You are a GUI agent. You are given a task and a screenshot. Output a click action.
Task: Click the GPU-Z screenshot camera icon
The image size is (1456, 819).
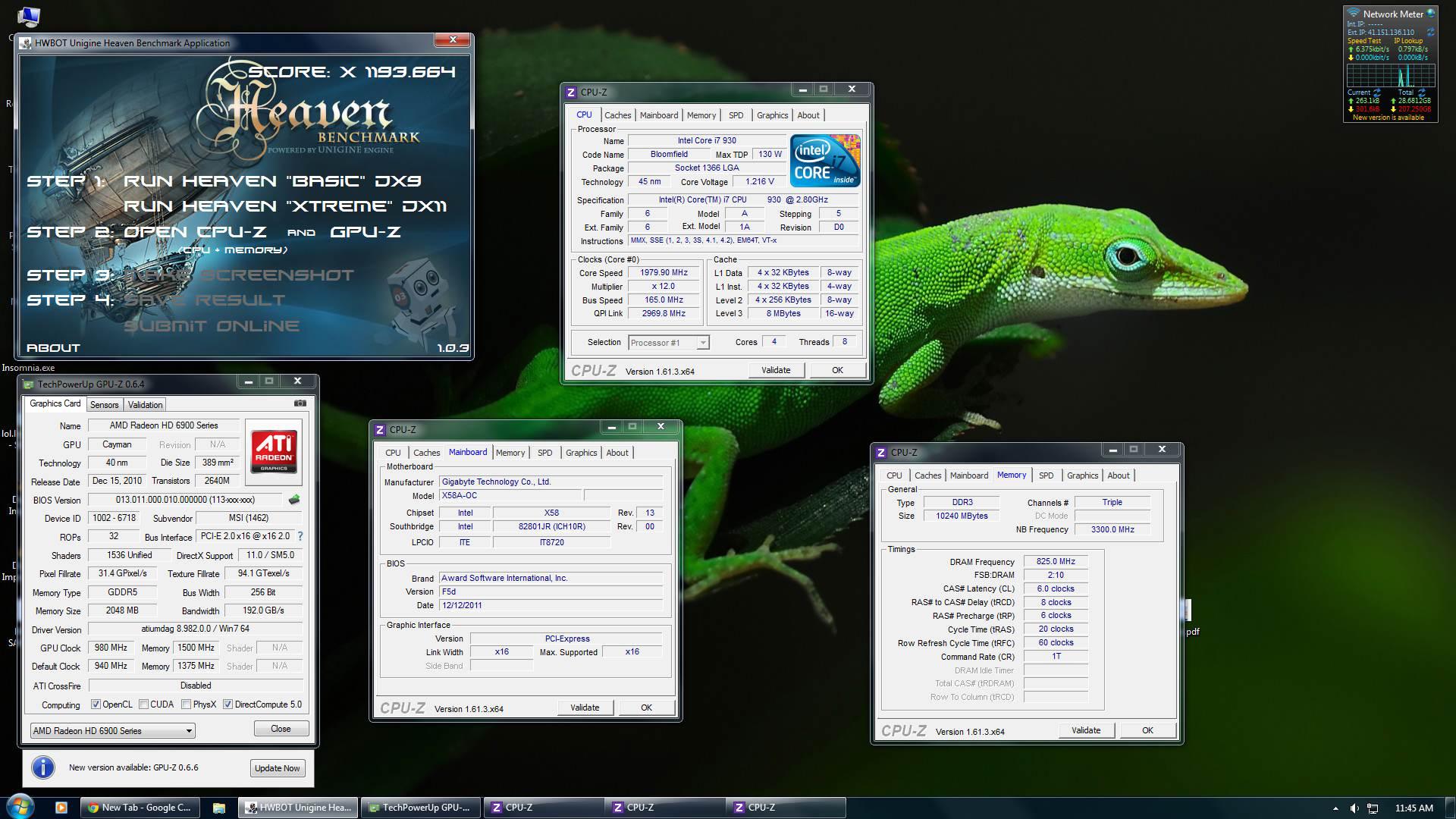tap(300, 403)
